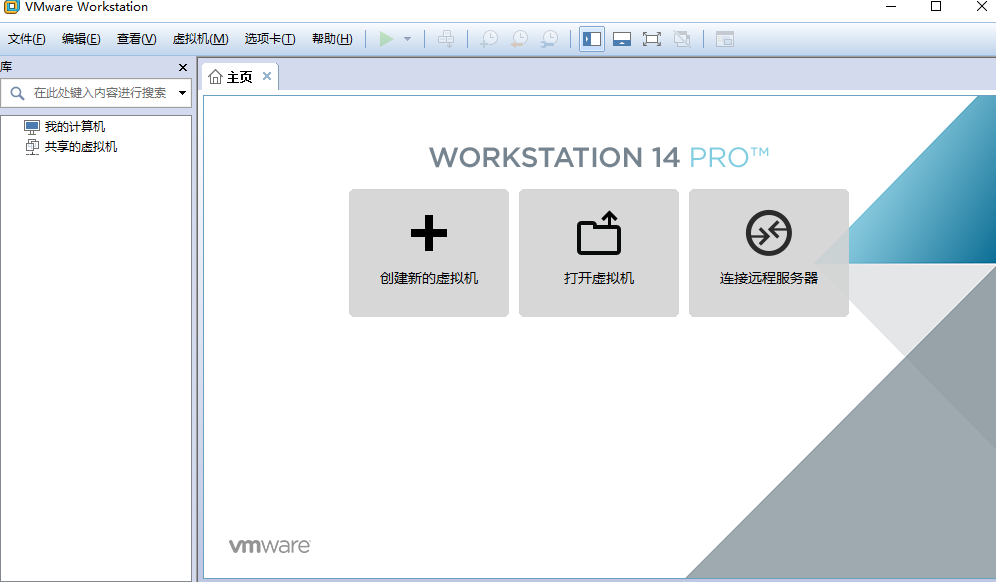Click the Unity mode icon
The image size is (996, 582).
(x=682, y=39)
